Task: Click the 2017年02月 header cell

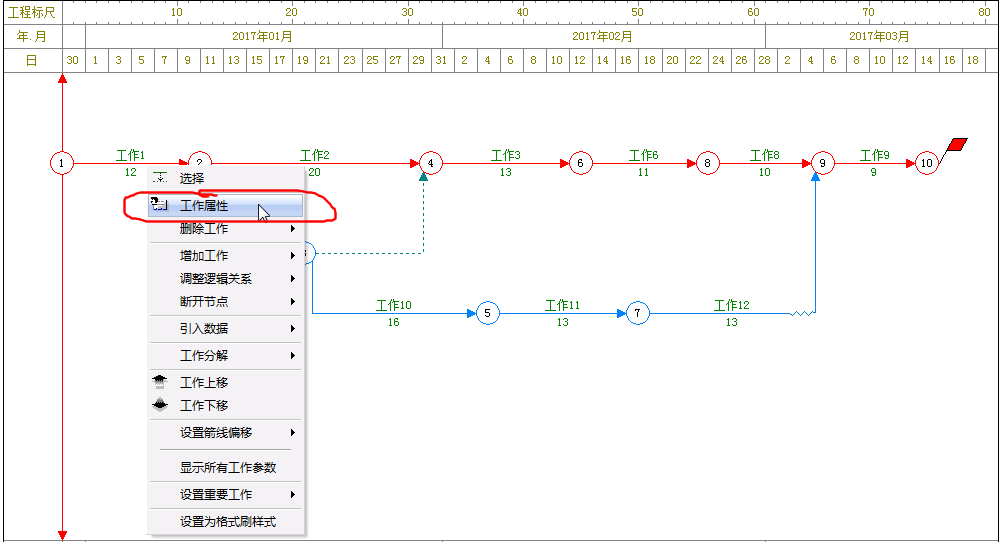Action: coord(603,36)
